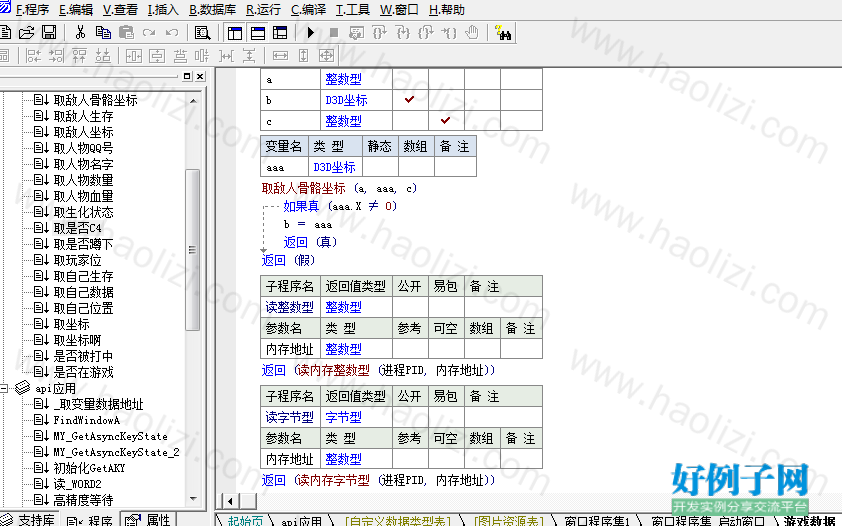Toggle 易包 cell for 读整数型 subroutine

tap(446, 307)
